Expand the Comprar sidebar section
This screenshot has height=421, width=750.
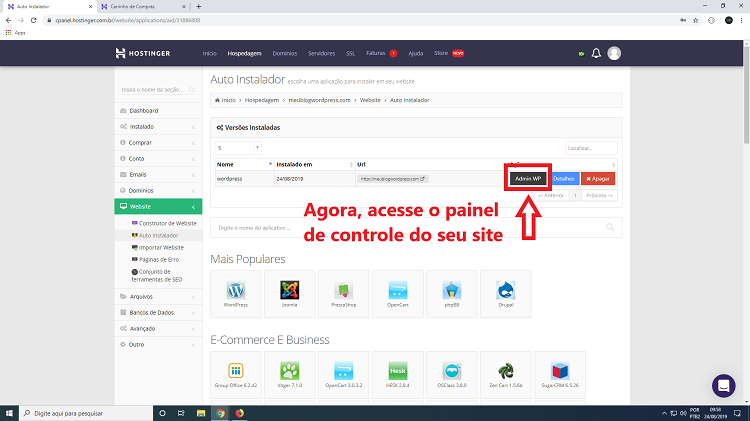tap(158, 143)
